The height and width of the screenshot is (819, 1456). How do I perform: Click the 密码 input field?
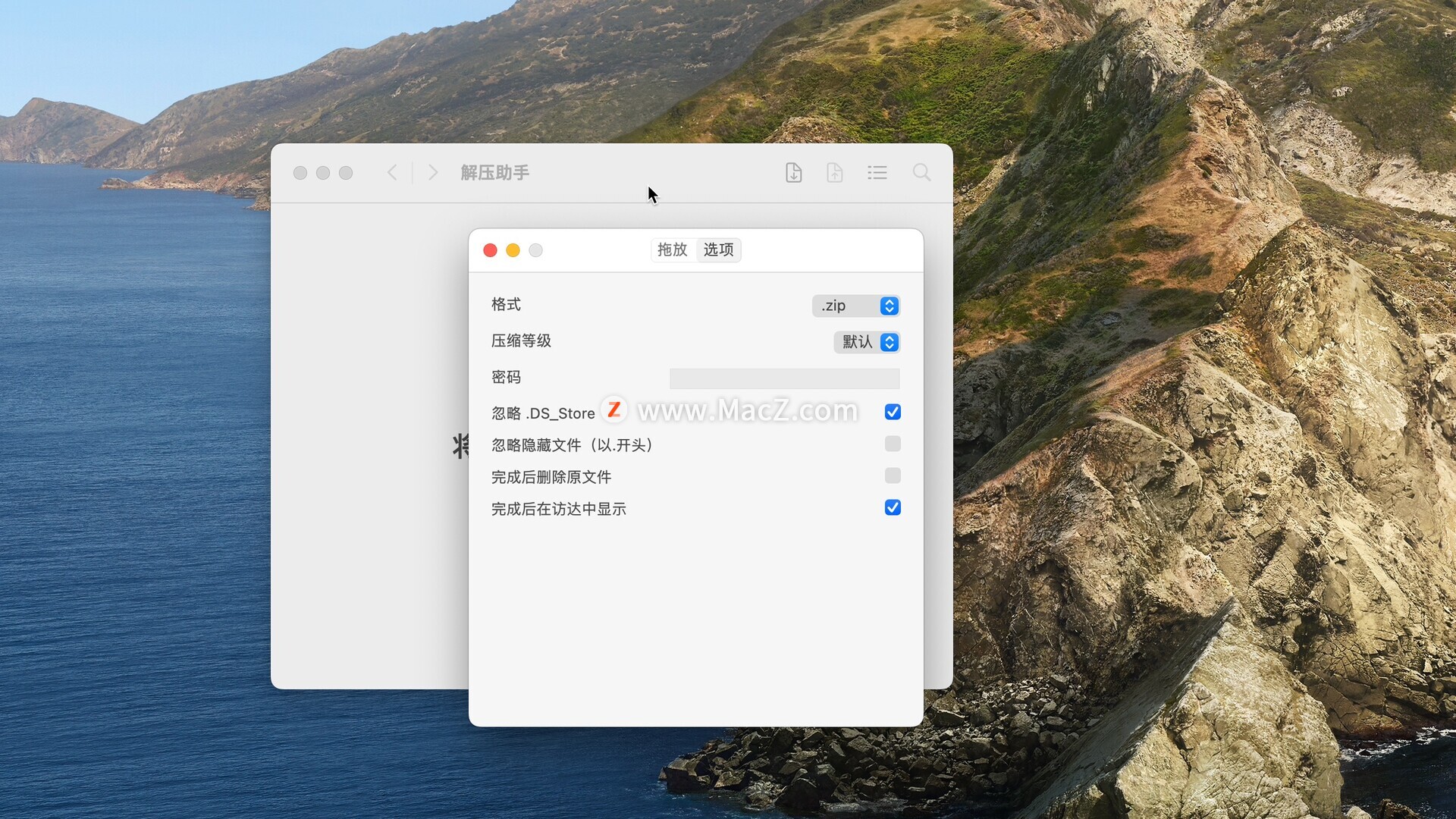coord(784,378)
